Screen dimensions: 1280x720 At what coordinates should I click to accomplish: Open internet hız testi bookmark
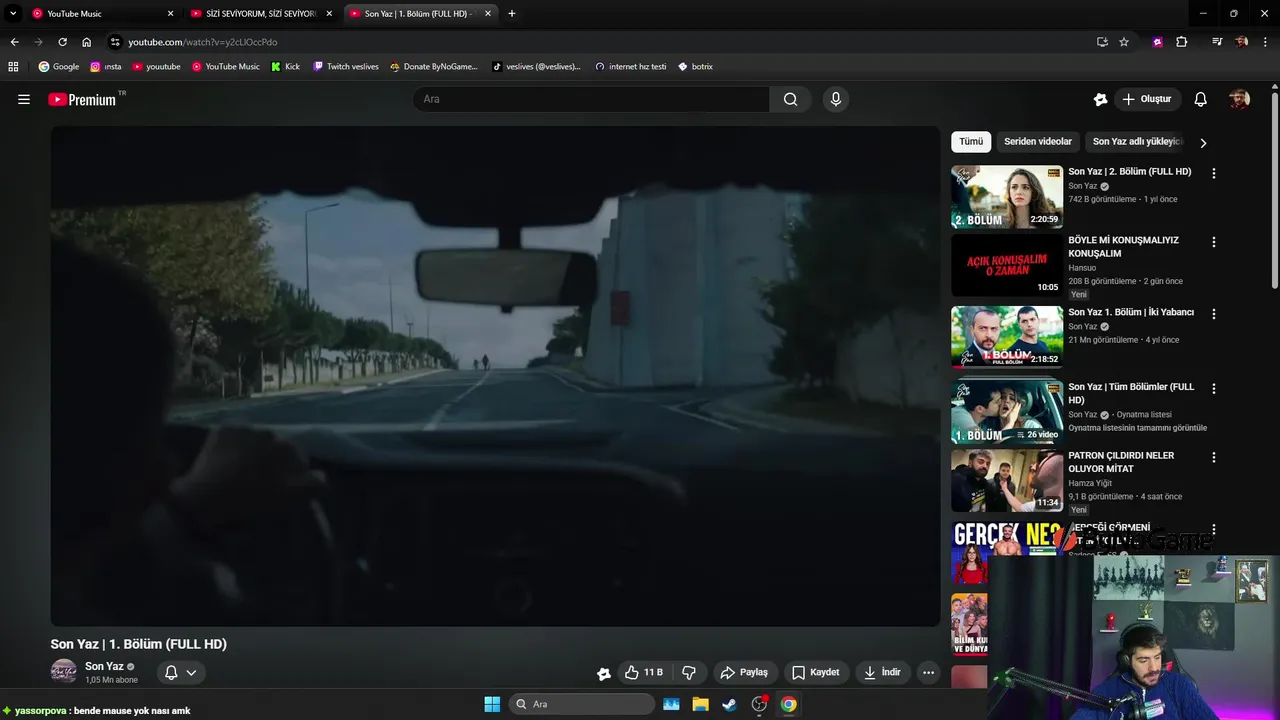coord(630,67)
